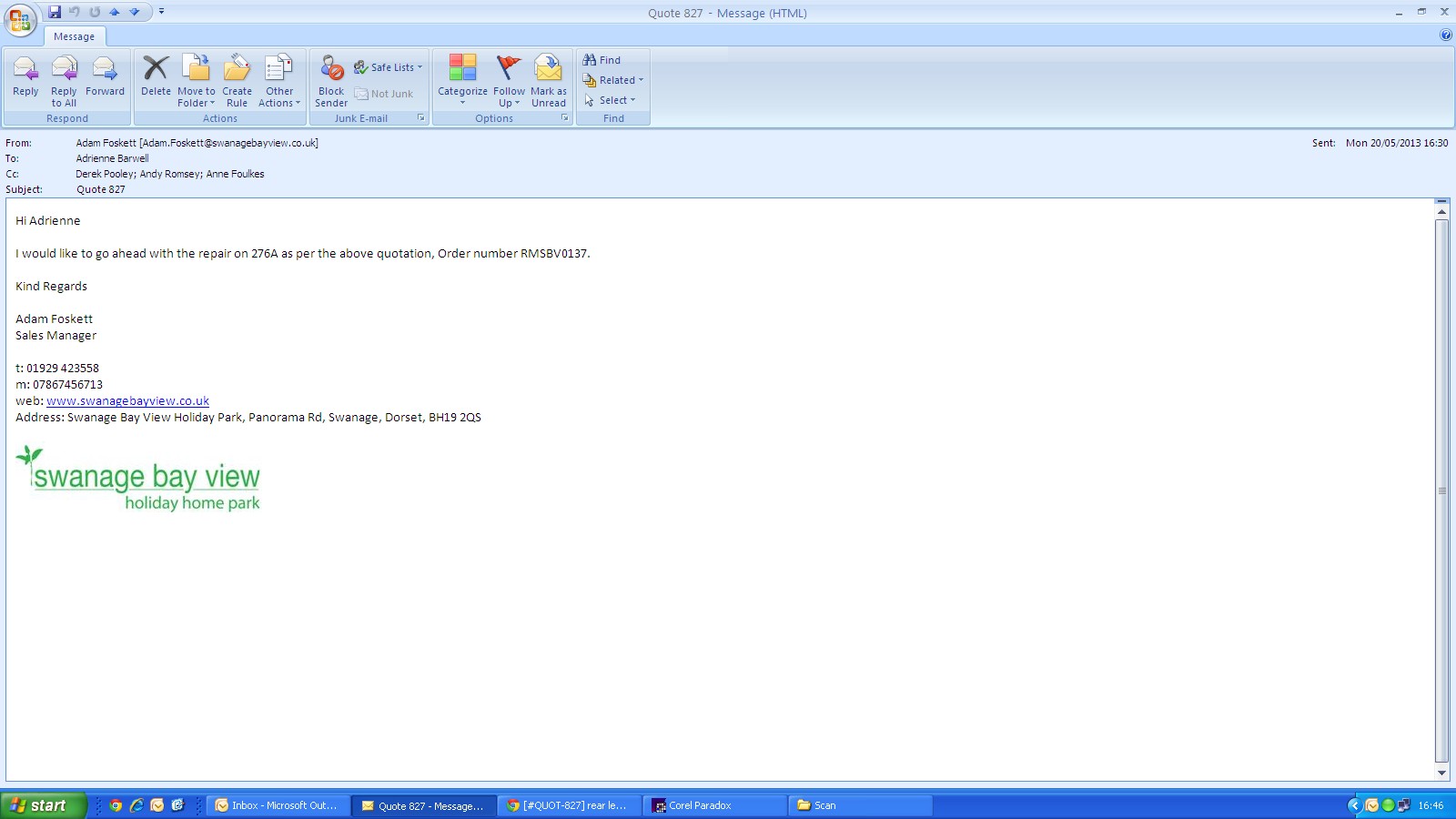
Task: Click Anne Foulkes in the Cc line
Action: tap(236, 174)
